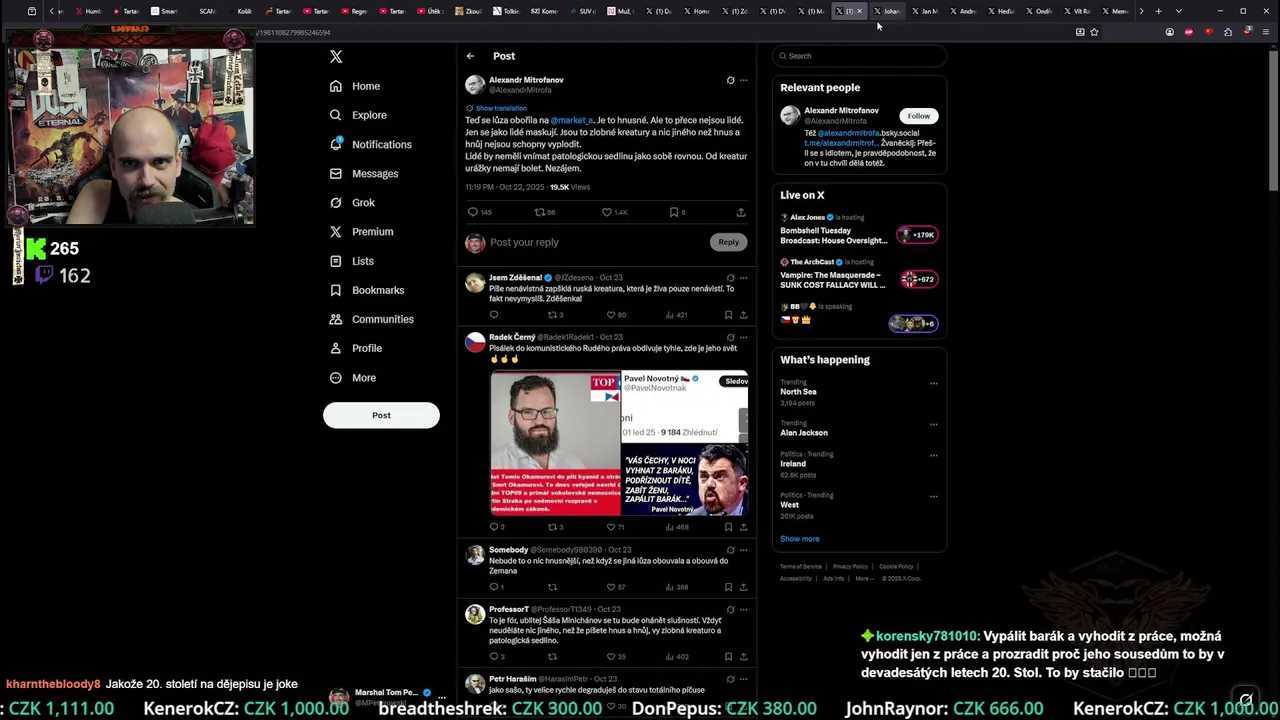Open three-dot menu on Radek Černý's reply
Viewport: 1280px width, 720px height.
click(743, 337)
